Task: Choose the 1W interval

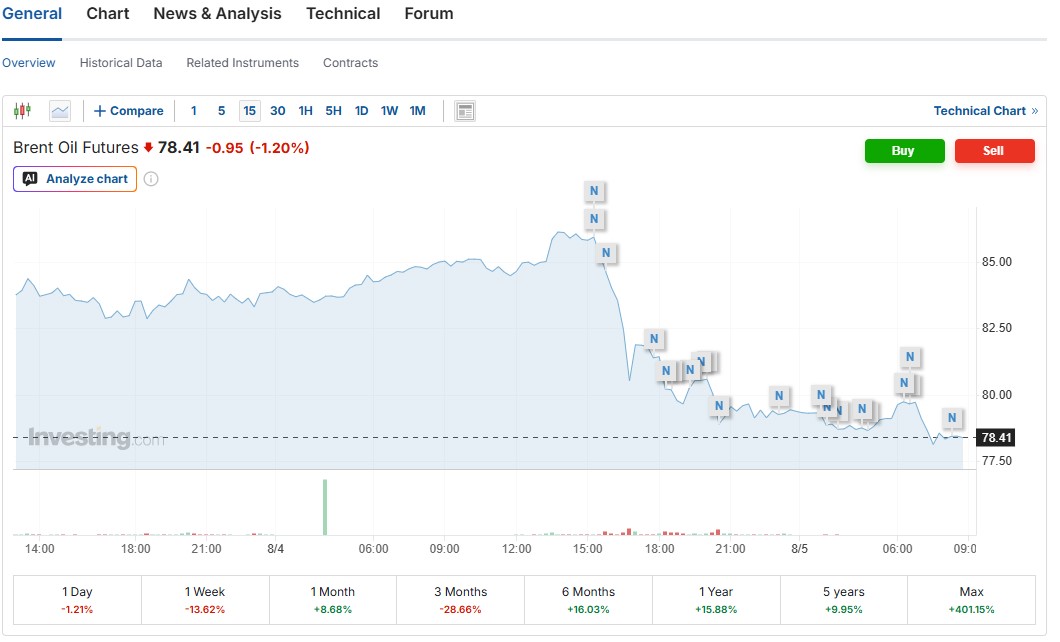Action: [x=389, y=111]
